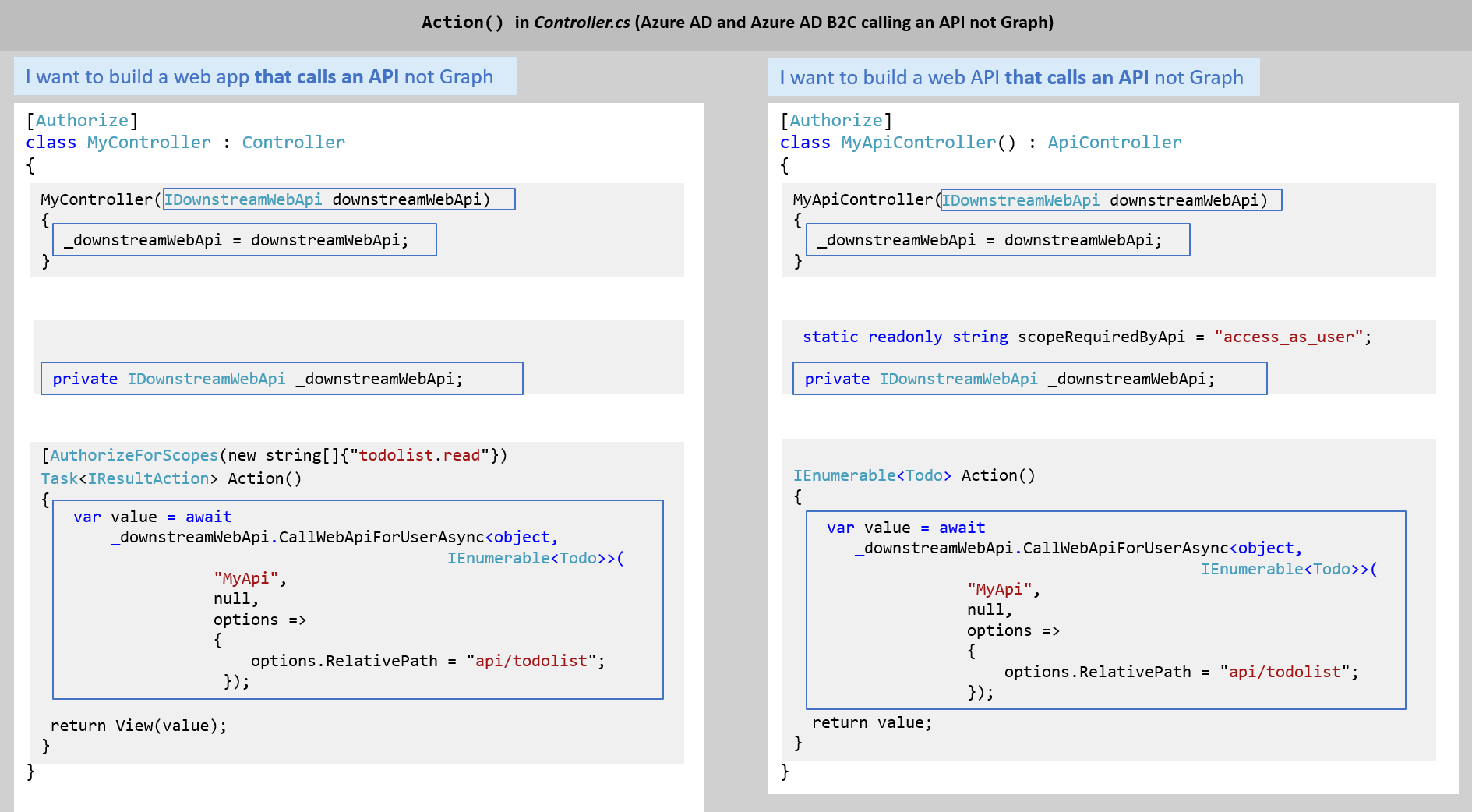The width and height of the screenshot is (1472, 812).
Task: Select the MyController constructor parameter box
Action: (339, 199)
